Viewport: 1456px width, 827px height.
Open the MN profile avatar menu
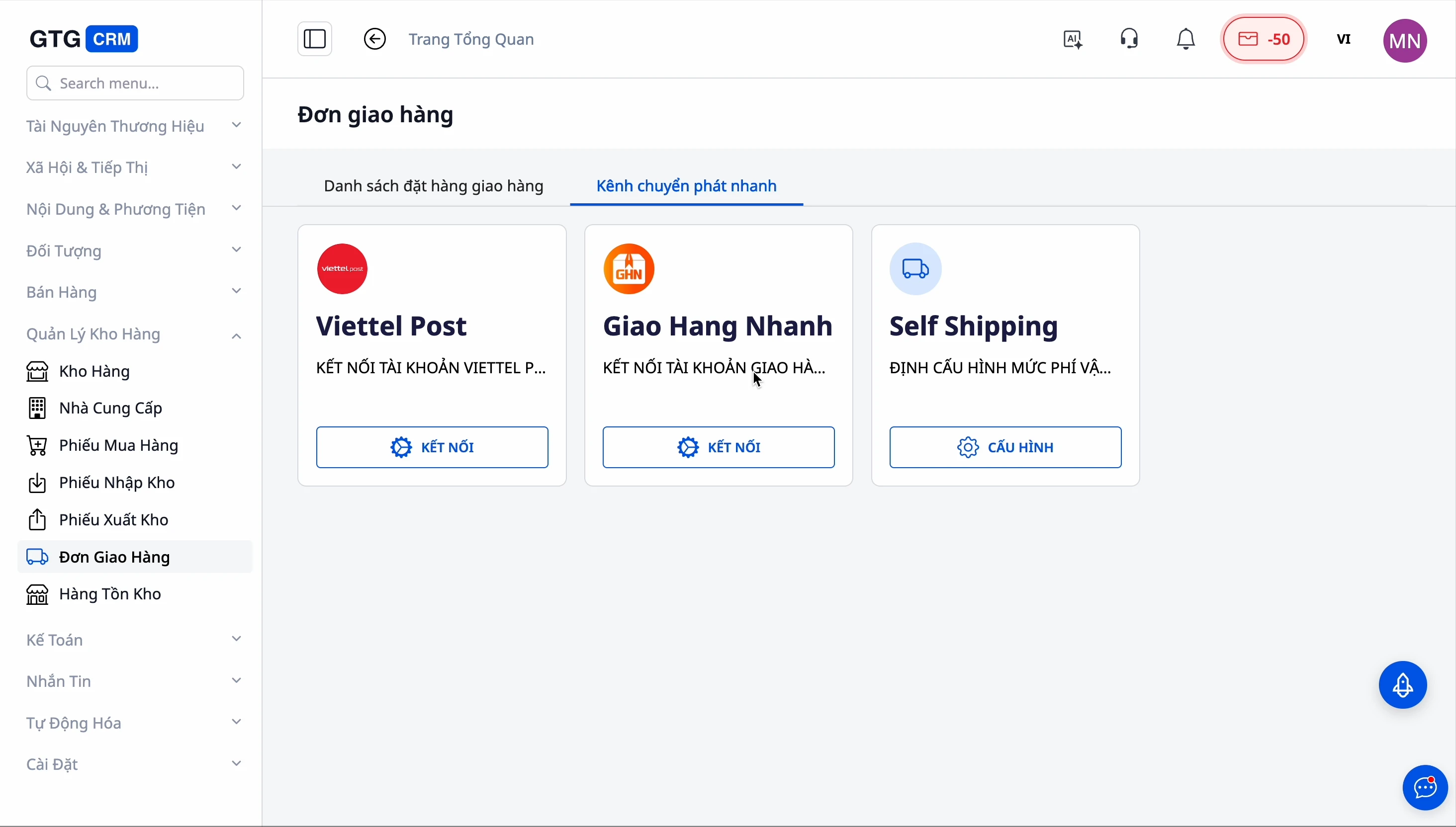click(1404, 40)
